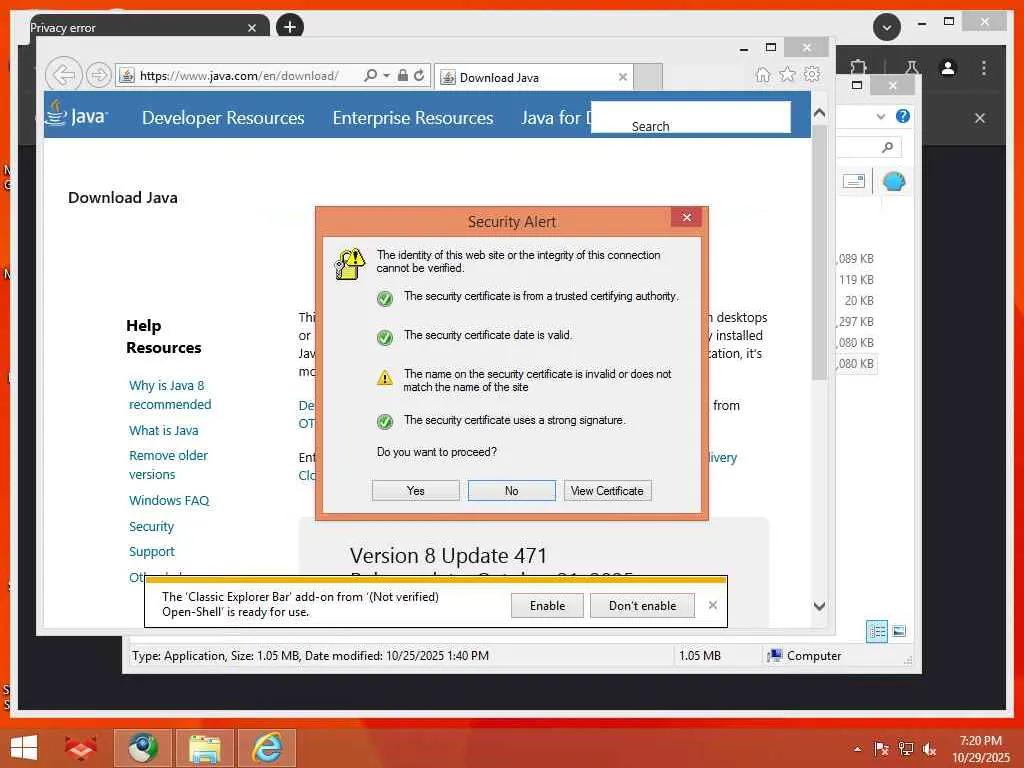
Task: Click Explorer toolbar email icon
Action: 854,181
